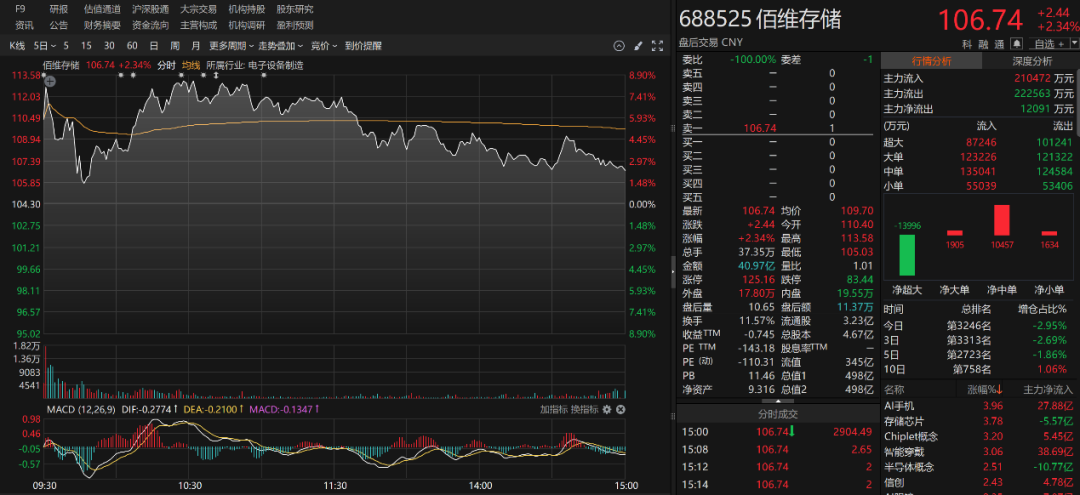
Task: Open 估值通道 menu item
Action: (x=102, y=10)
